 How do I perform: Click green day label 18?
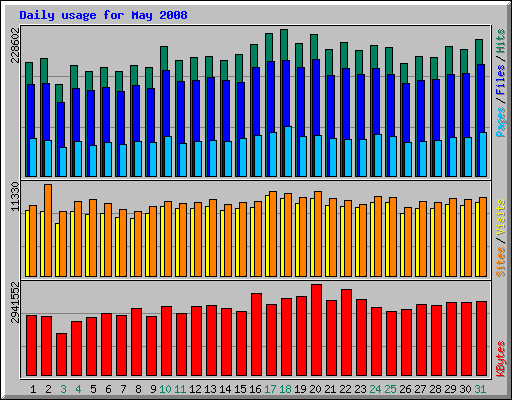[x=285, y=389]
